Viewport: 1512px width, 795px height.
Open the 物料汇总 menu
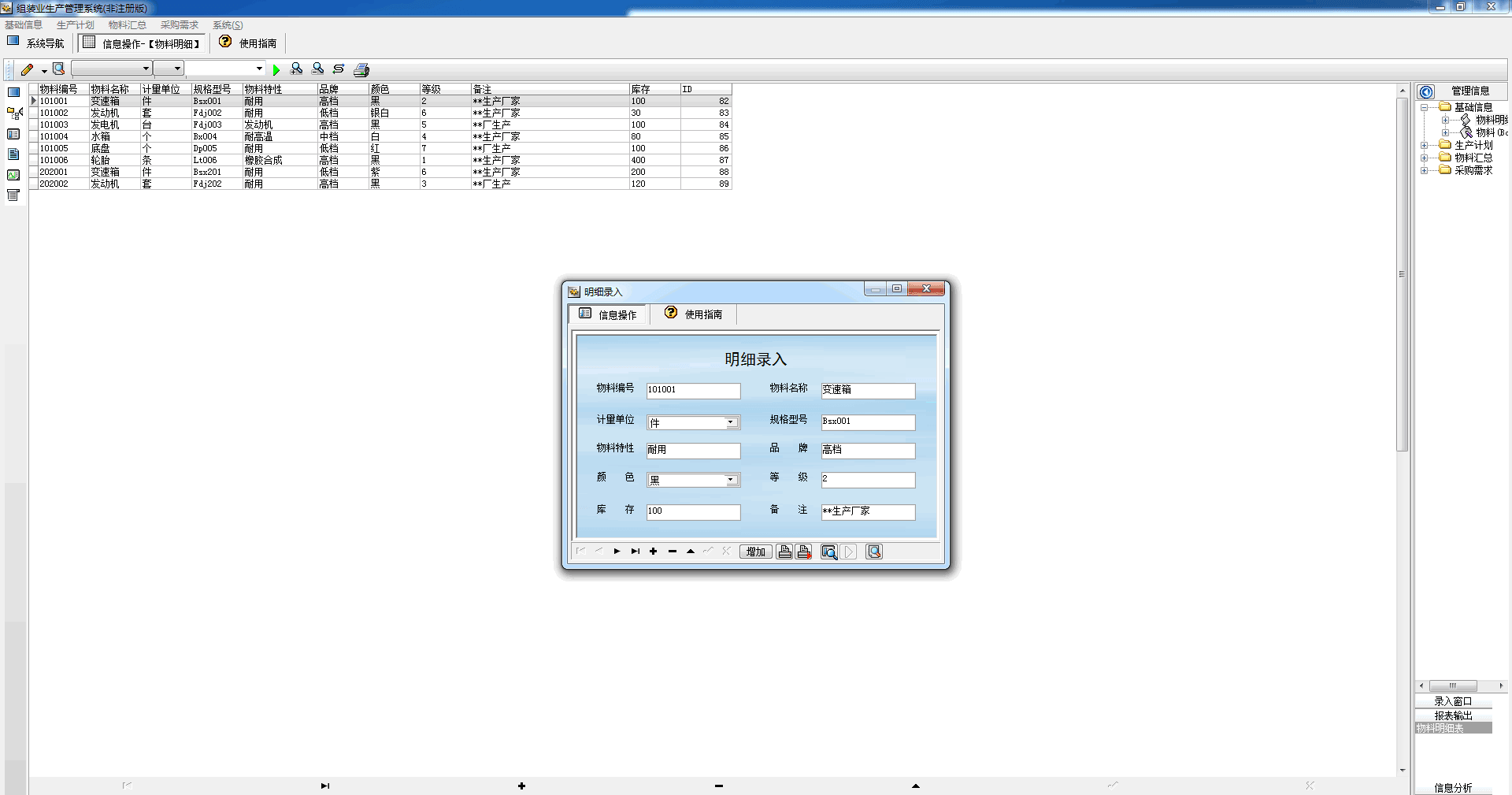coord(127,25)
